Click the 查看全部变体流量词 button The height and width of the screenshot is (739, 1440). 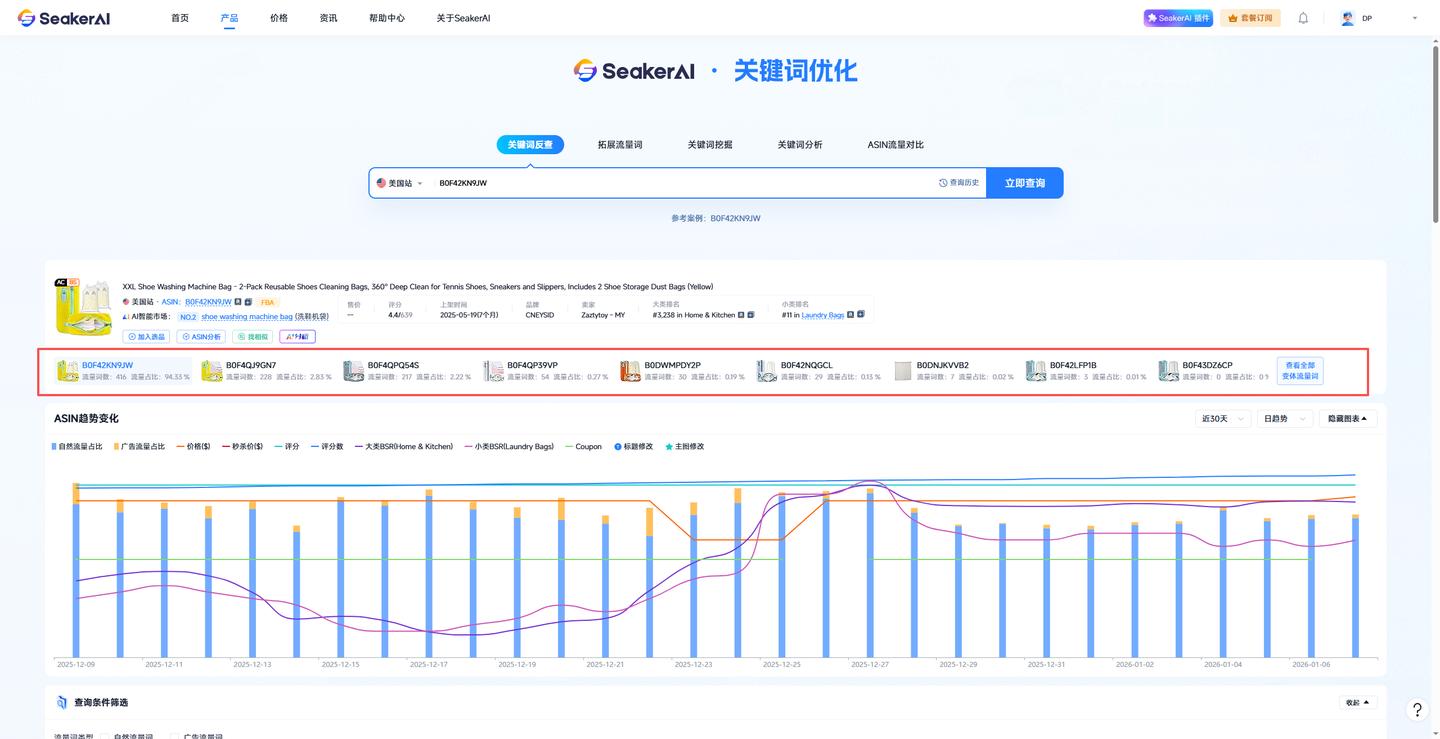click(1300, 370)
